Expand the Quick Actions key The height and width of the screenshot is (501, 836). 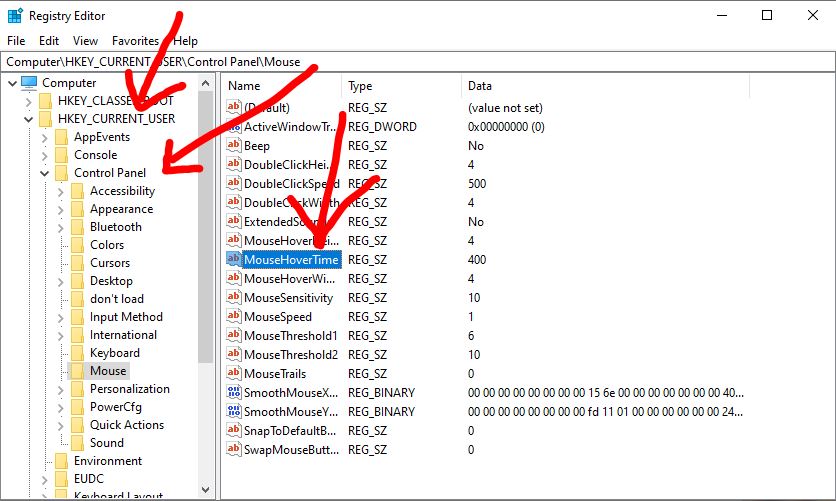pos(60,426)
